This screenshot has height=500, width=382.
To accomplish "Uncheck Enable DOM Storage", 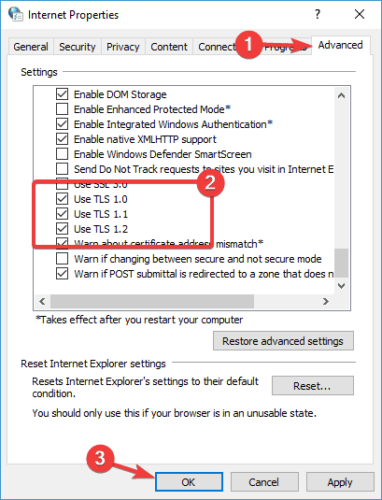I will coord(62,94).
